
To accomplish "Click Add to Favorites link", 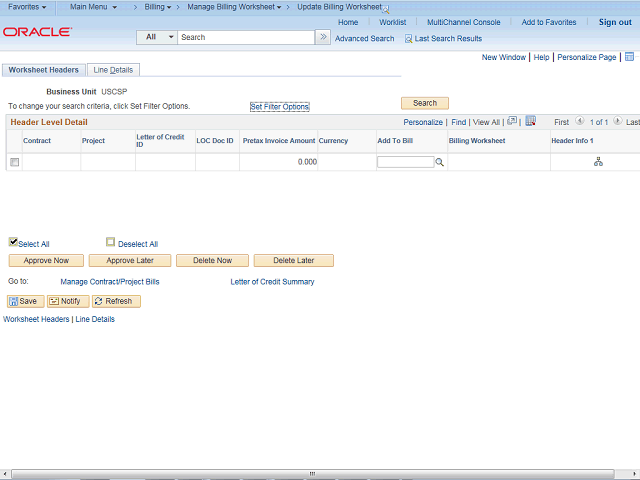I will click(549, 22).
